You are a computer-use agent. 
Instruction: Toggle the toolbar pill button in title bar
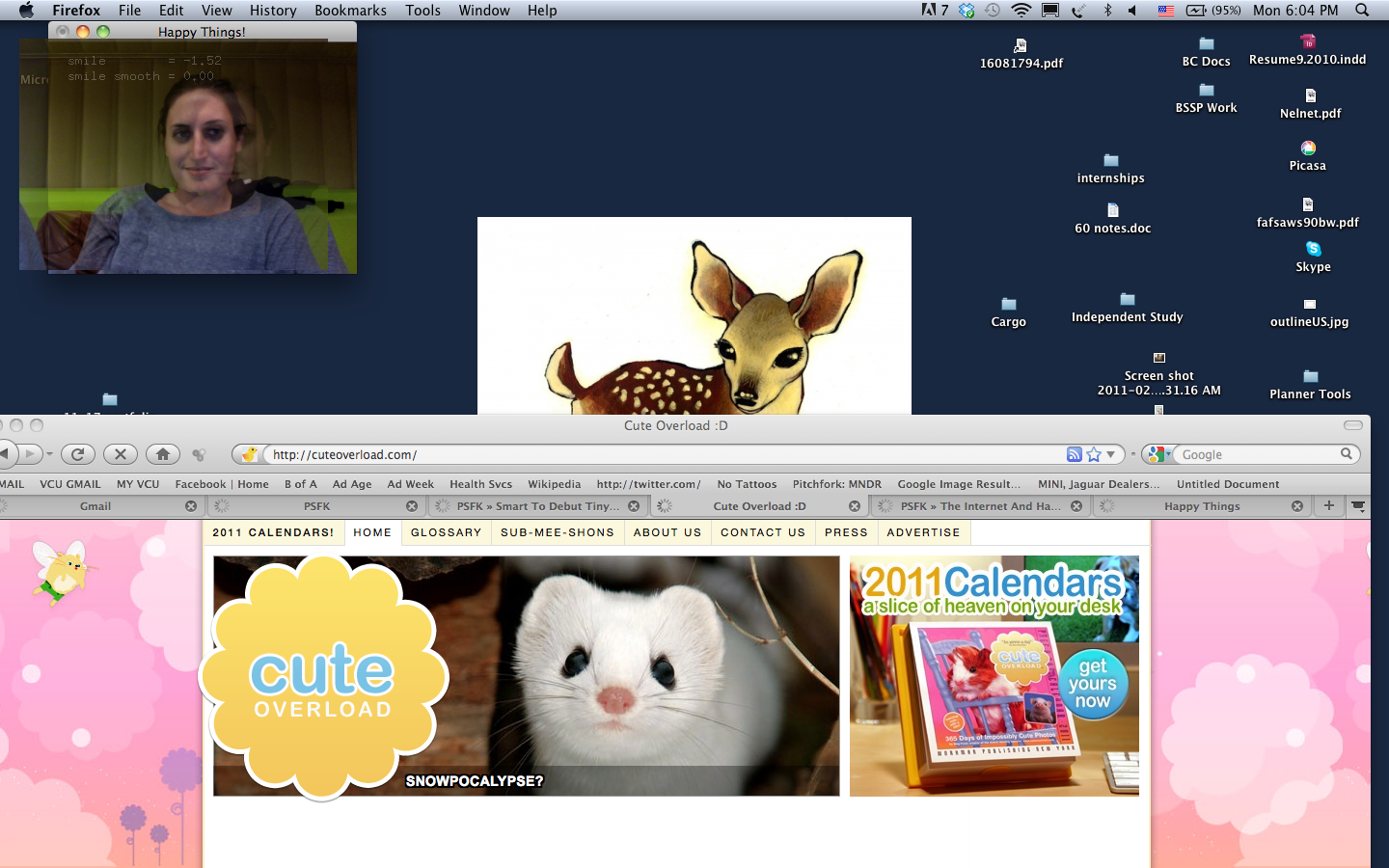click(1353, 425)
